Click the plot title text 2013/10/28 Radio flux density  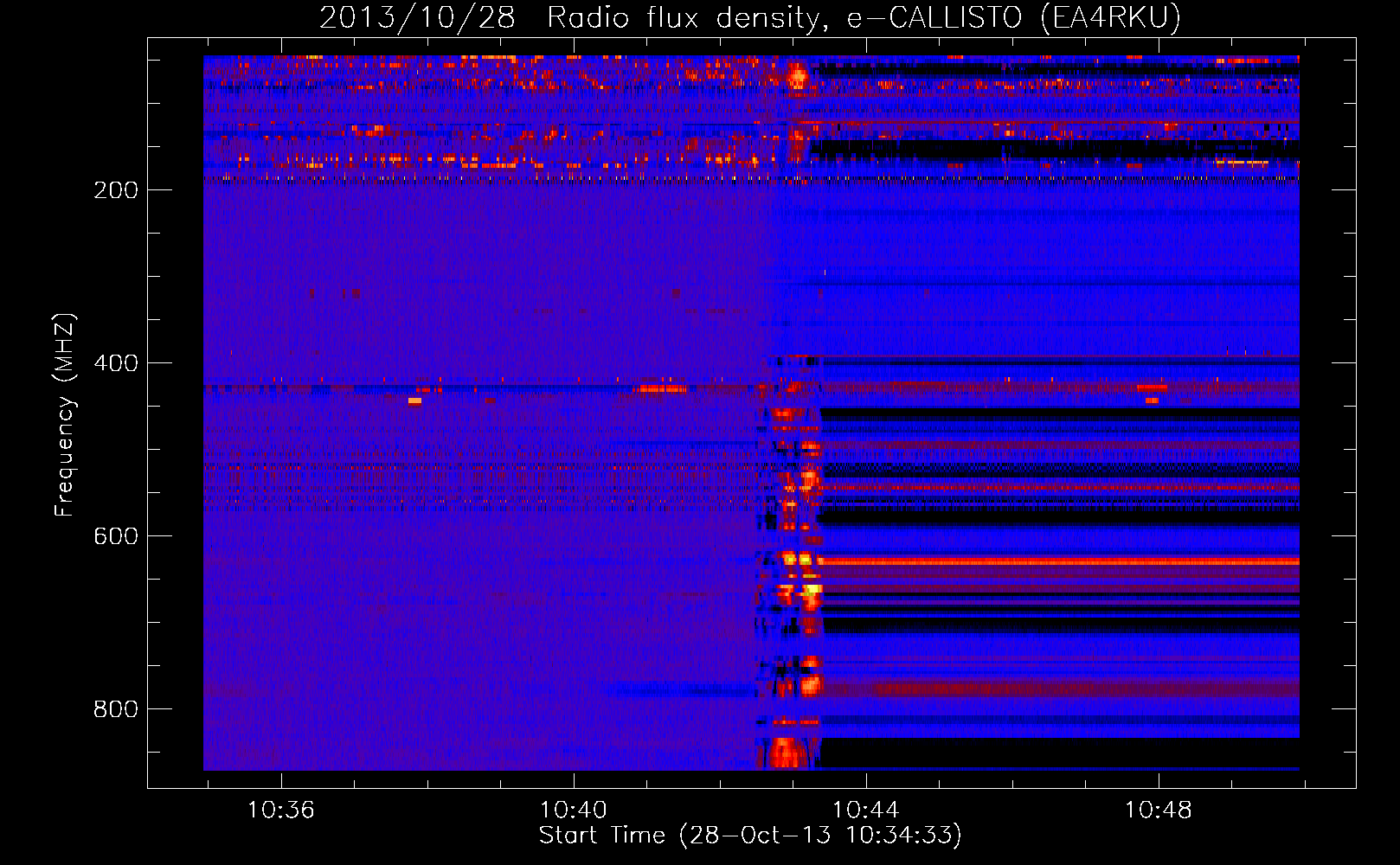pos(750,18)
